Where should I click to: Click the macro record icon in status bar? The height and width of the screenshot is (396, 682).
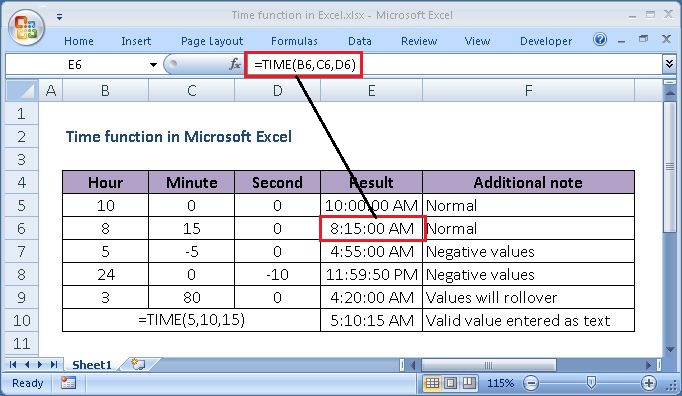(68, 383)
